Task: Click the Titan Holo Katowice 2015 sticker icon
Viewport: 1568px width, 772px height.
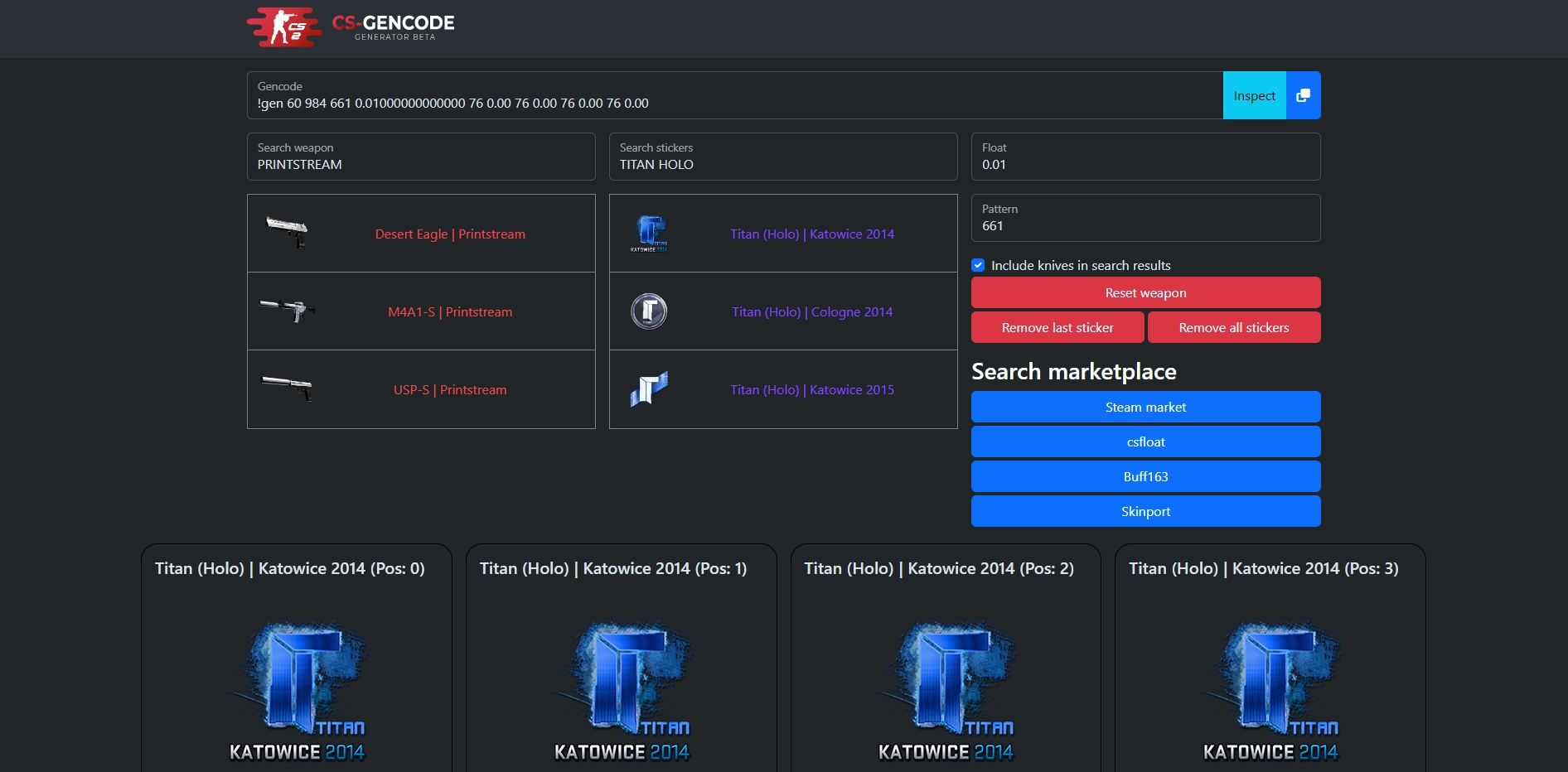Action: 649,389
